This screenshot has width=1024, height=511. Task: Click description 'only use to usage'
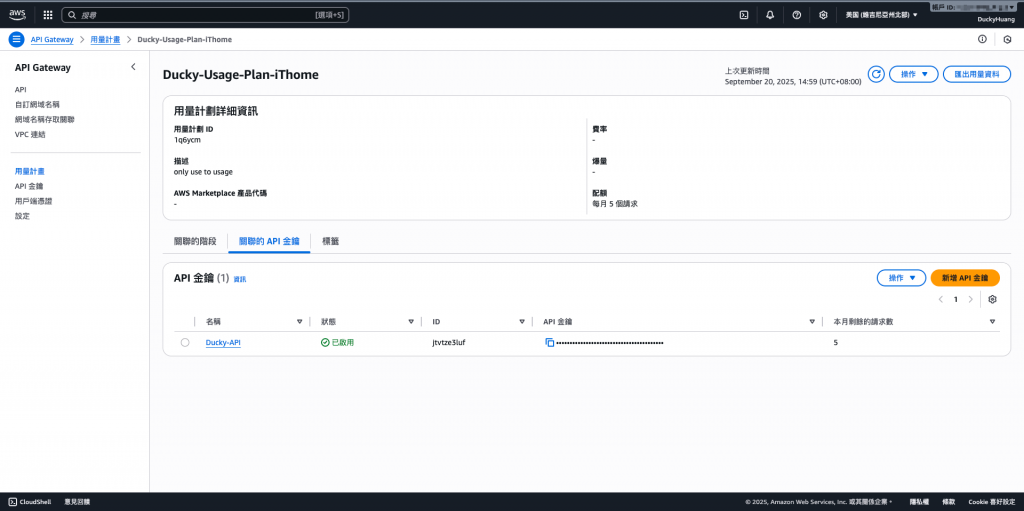203,172
